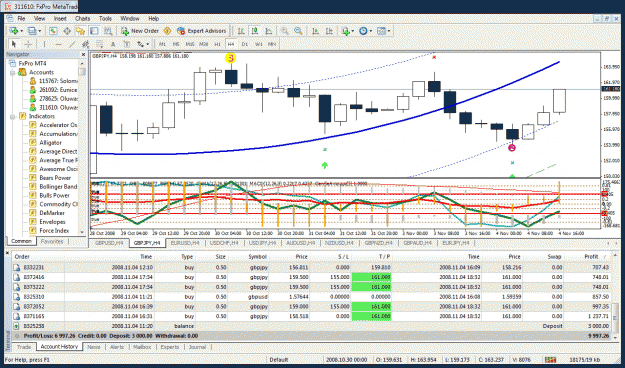Viewport: 625px width, 368px height.
Task: Open the Arrows tool dropdown arrow
Action: pos(147,44)
